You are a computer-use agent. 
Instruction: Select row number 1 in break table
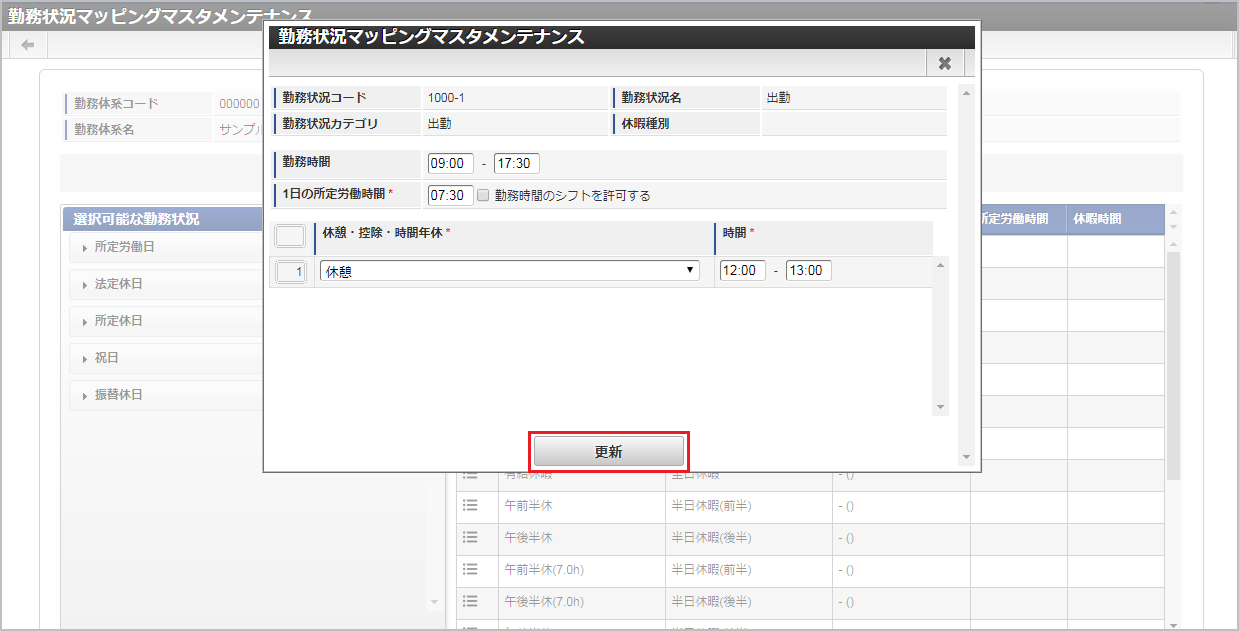pos(291,271)
